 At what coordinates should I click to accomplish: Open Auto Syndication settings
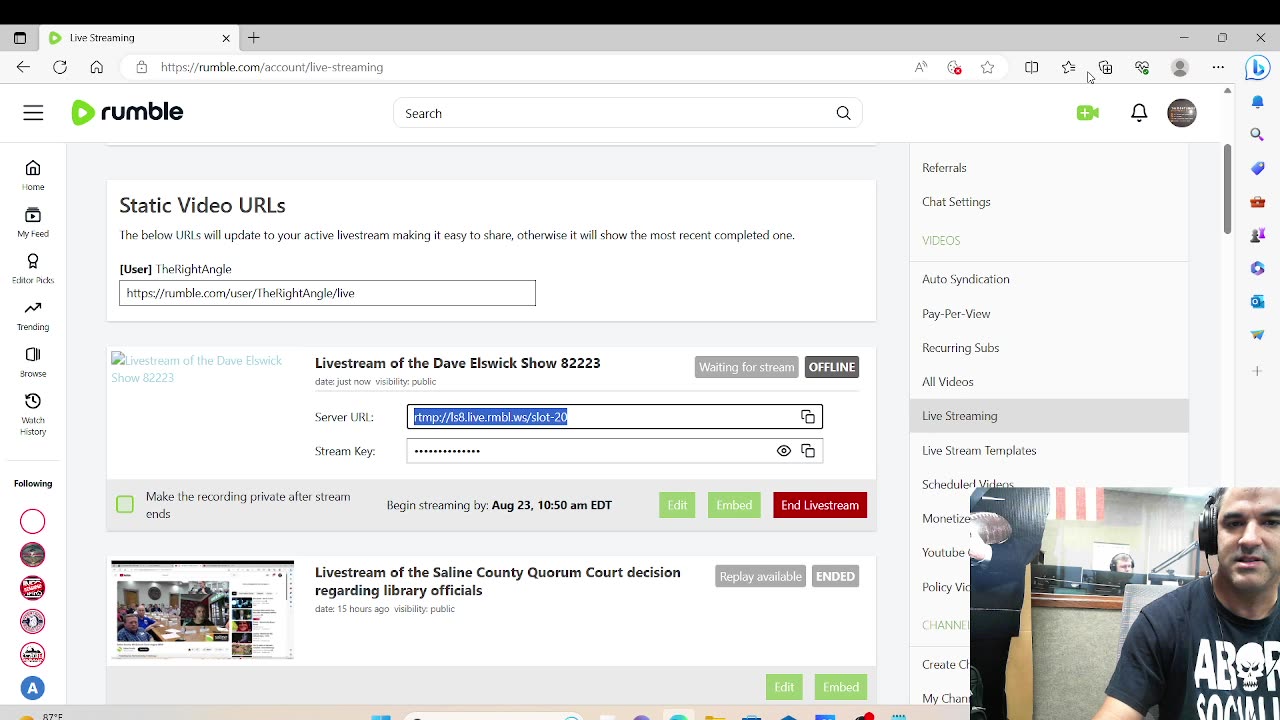pos(966,279)
